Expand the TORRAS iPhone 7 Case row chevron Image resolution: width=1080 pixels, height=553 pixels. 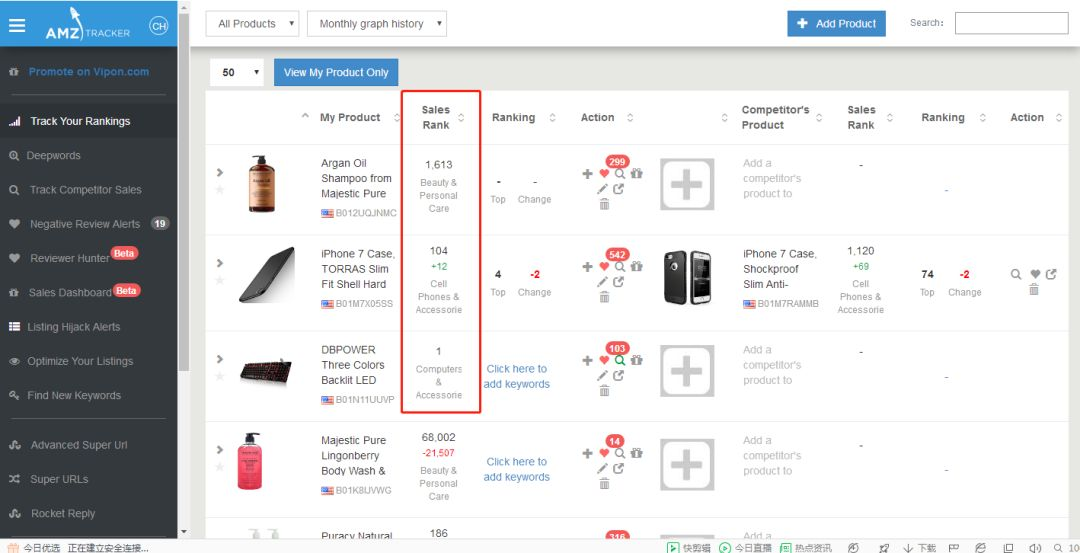220,263
